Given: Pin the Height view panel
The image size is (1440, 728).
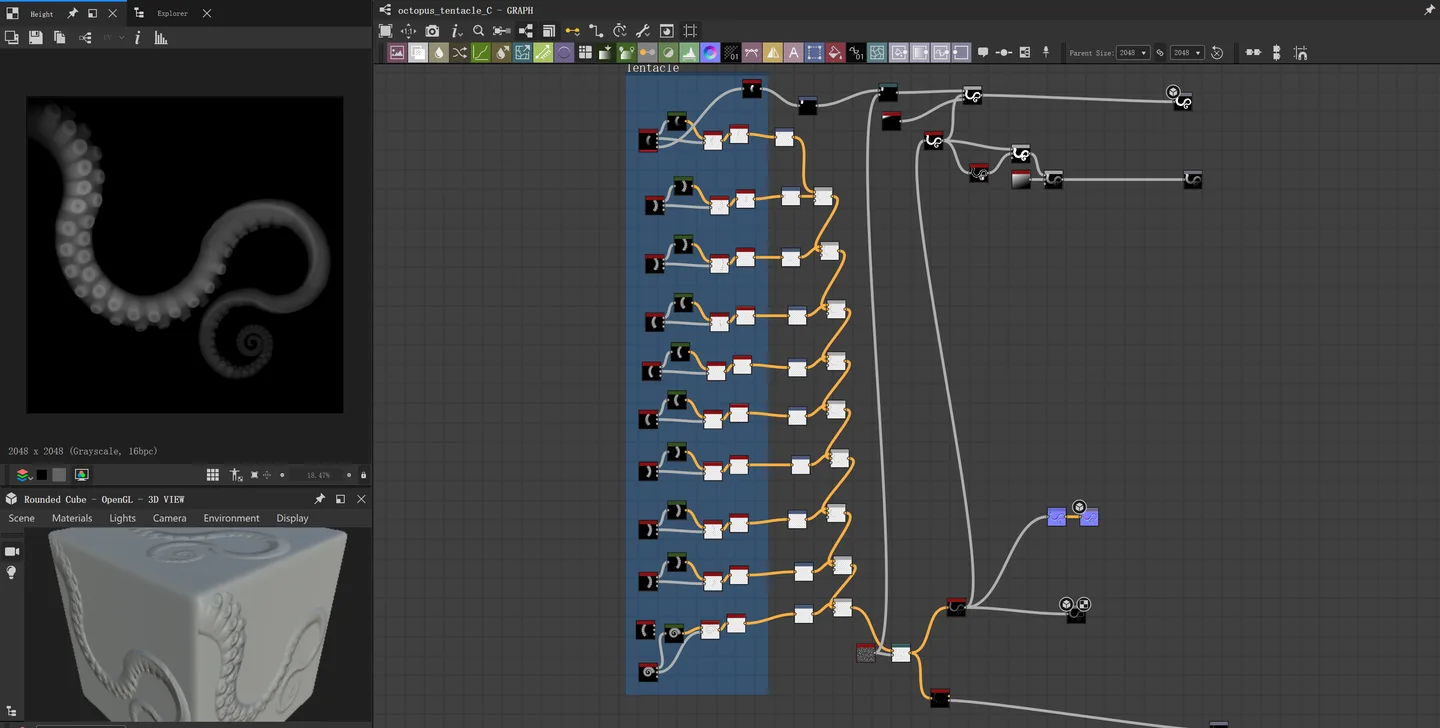Looking at the screenshot, I should (x=73, y=14).
